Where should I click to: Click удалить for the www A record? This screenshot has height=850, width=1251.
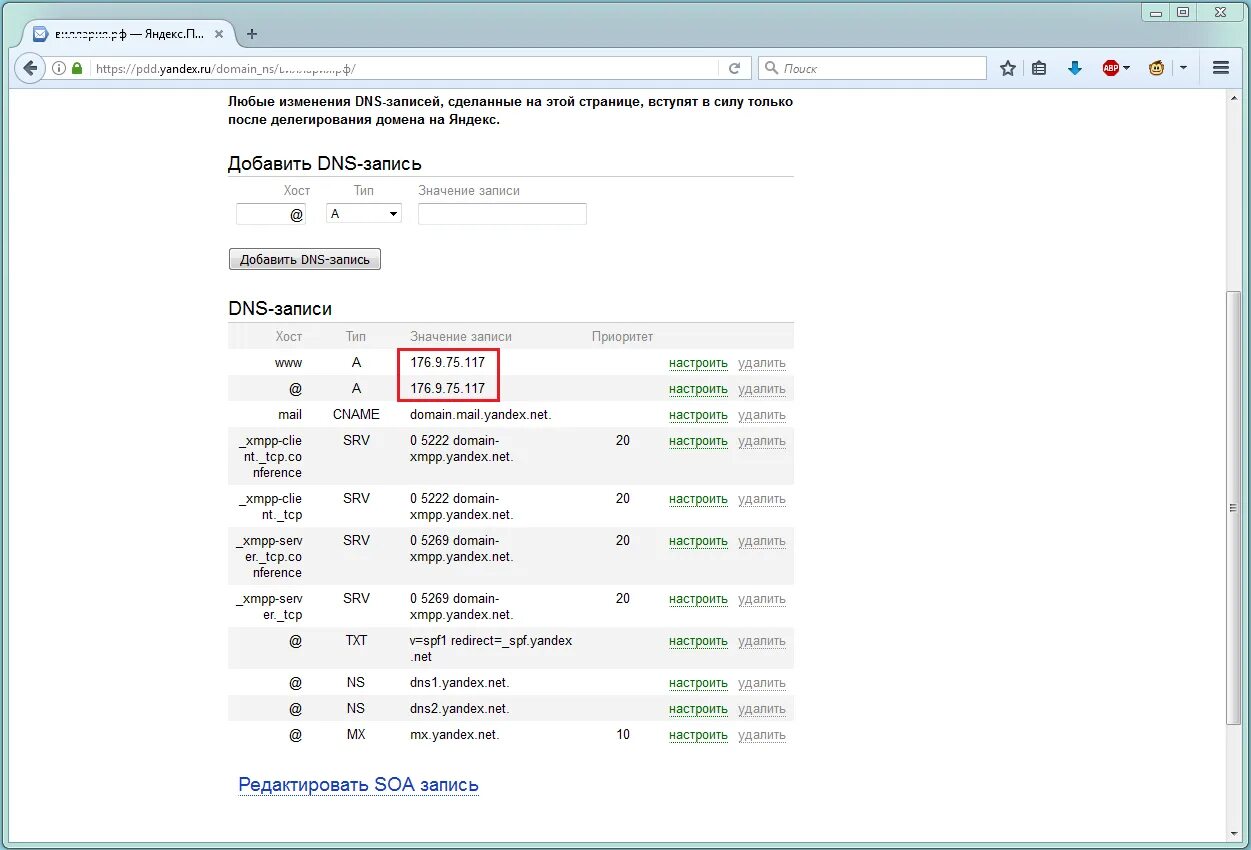point(762,363)
